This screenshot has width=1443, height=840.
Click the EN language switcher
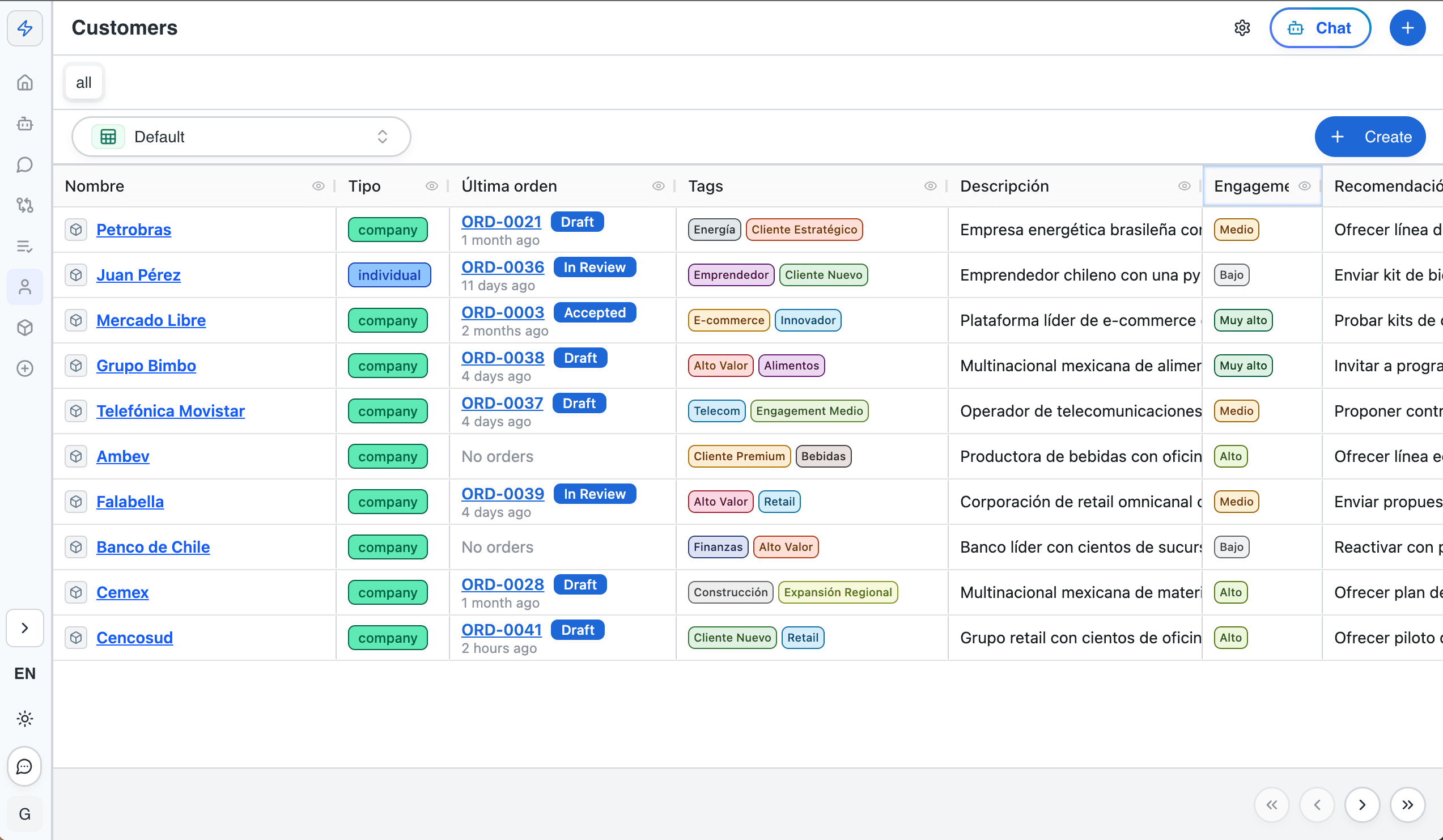24,673
